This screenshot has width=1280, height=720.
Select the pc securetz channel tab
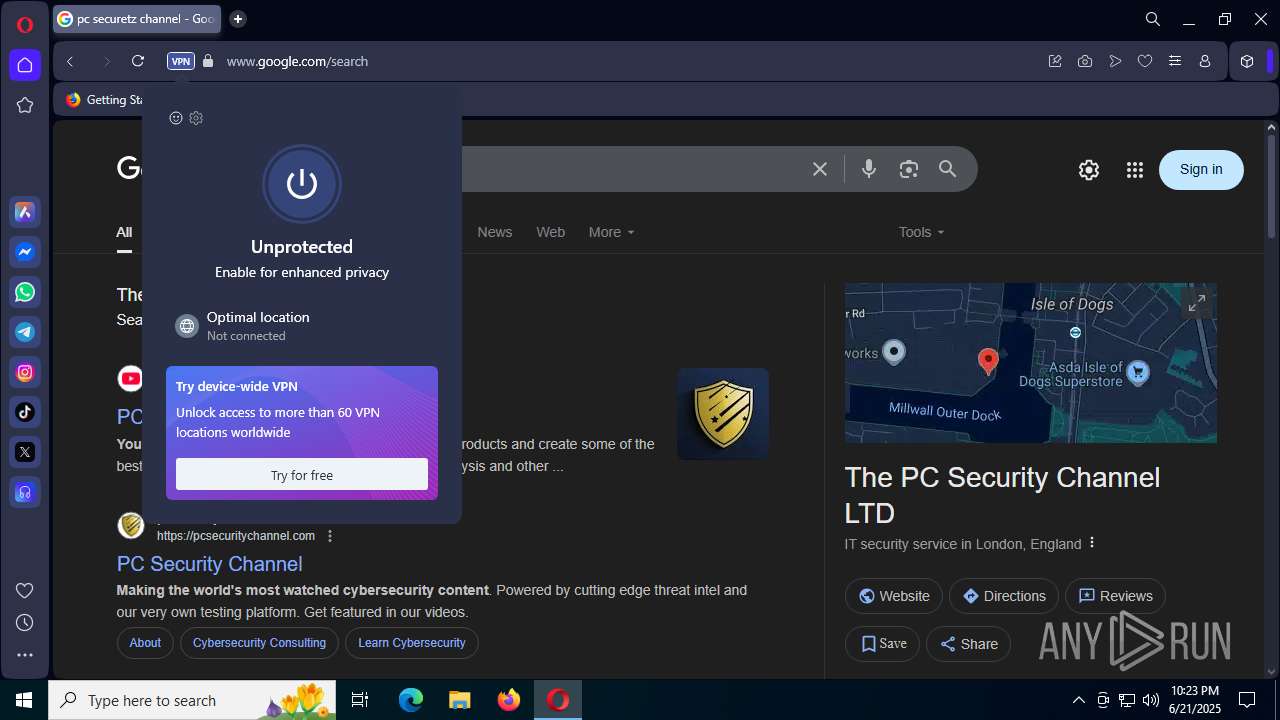coord(137,18)
